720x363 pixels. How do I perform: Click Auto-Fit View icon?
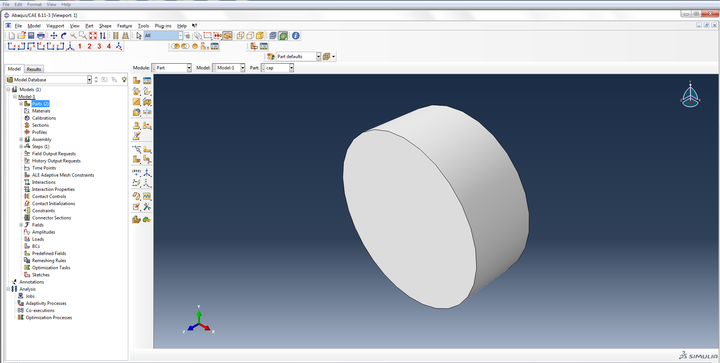pyautogui.click(x=93, y=35)
